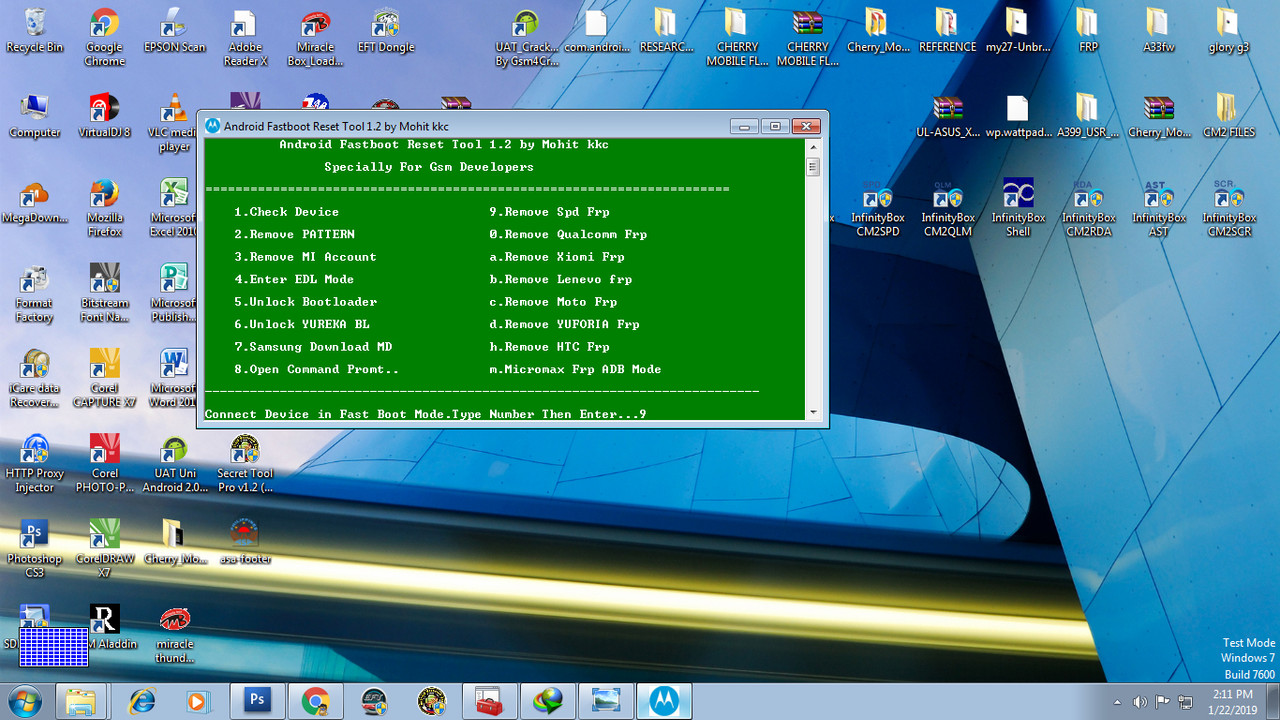Click '5.Unlock Bootloader' text in console
The image size is (1280, 720).
[x=306, y=302]
